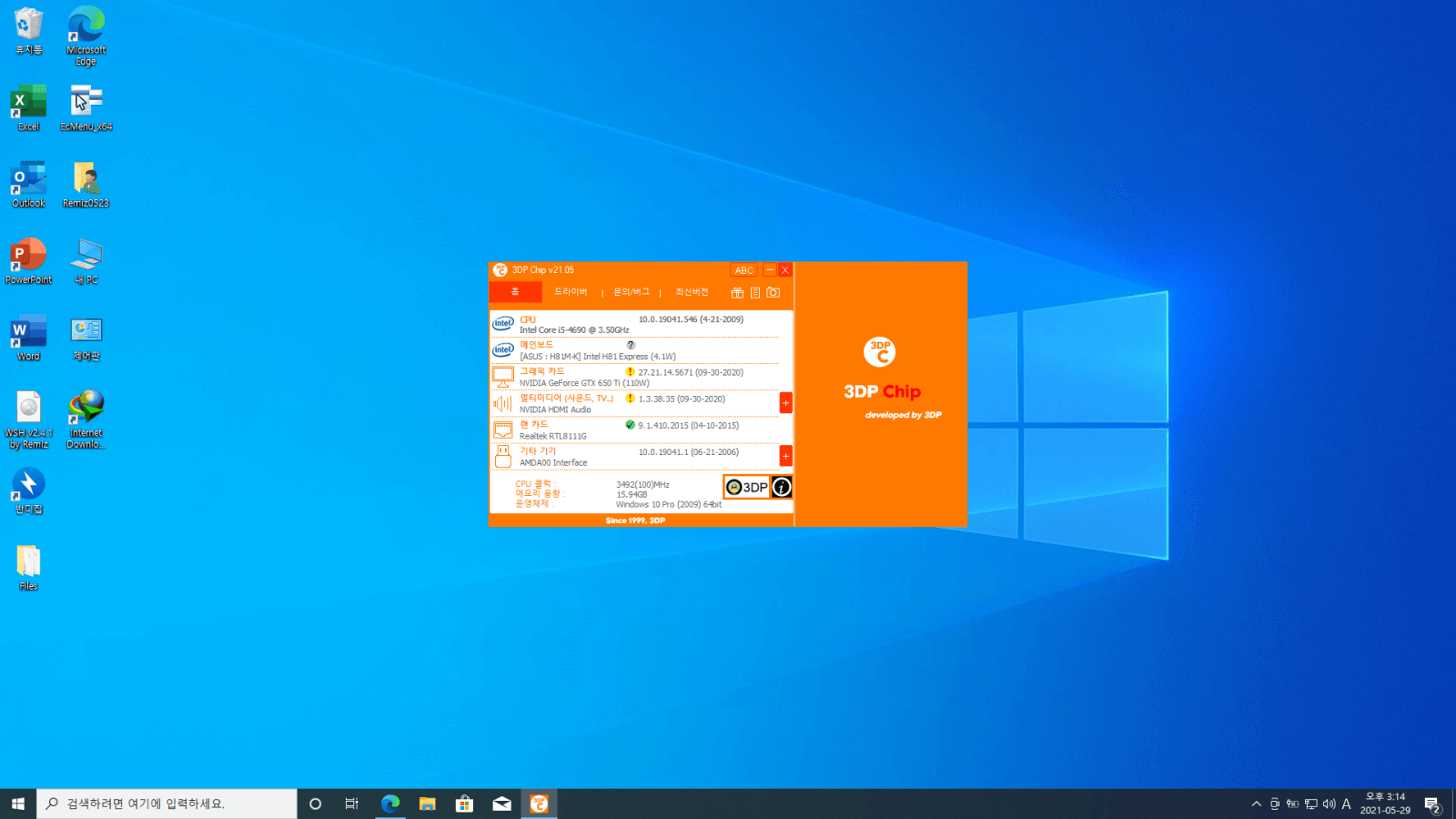Select the Word desktop shortcut
Screen dimensions: 1456x819
click(x=28, y=338)
